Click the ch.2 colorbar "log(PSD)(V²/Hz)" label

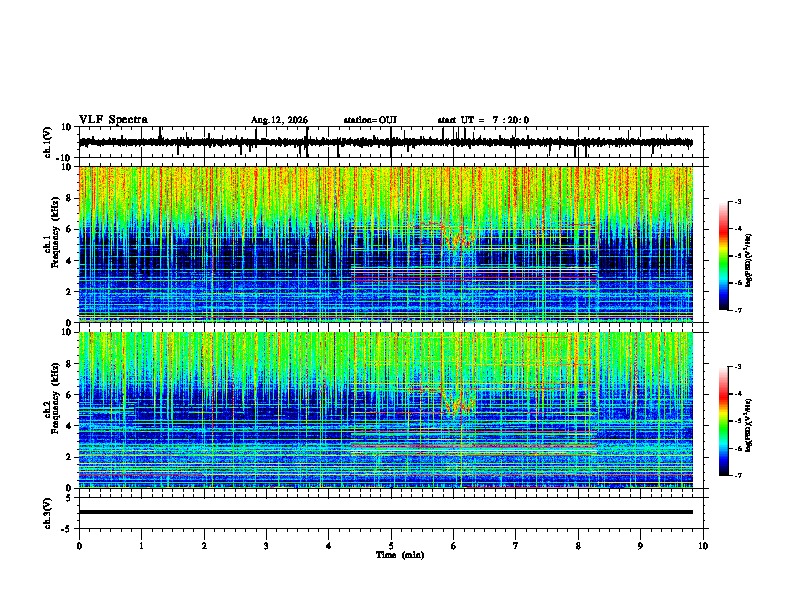pyautogui.click(x=749, y=426)
